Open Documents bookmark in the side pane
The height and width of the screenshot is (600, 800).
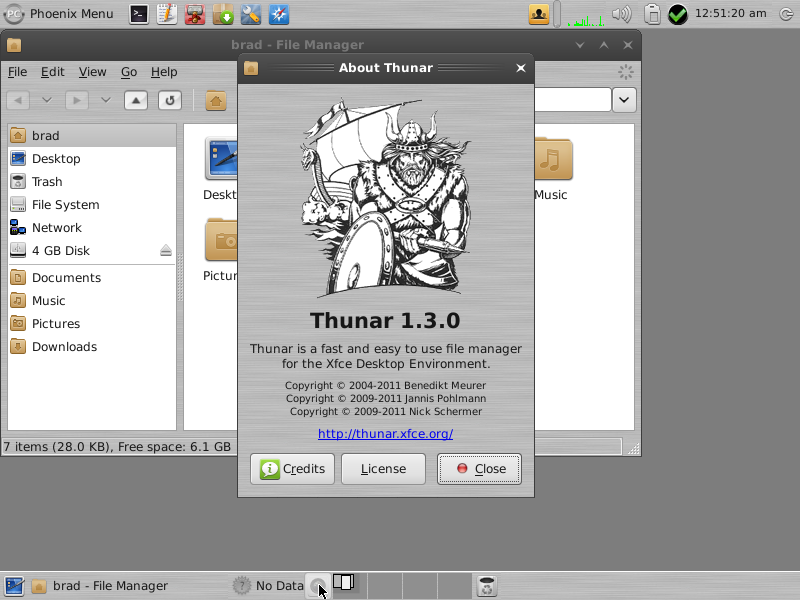click(92, 278)
